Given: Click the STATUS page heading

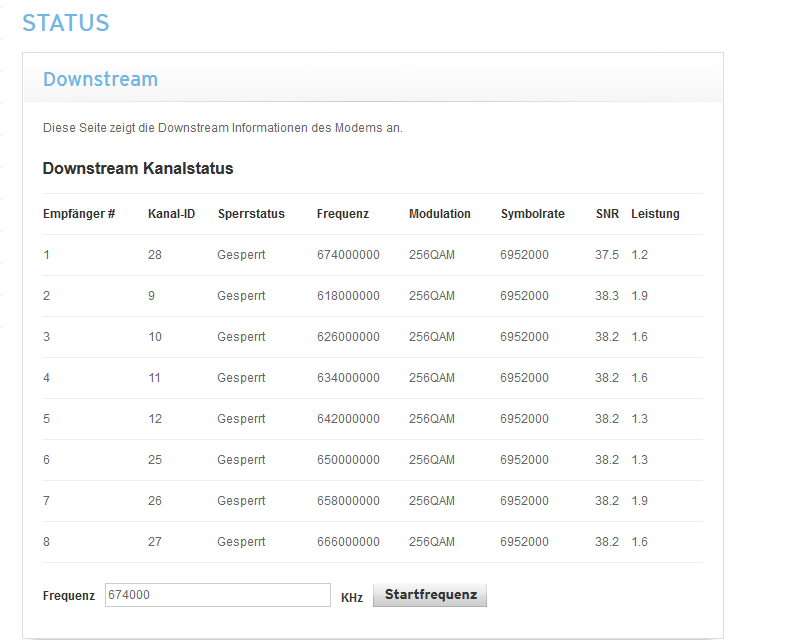Looking at the screenshot, I should click(66, 23).
